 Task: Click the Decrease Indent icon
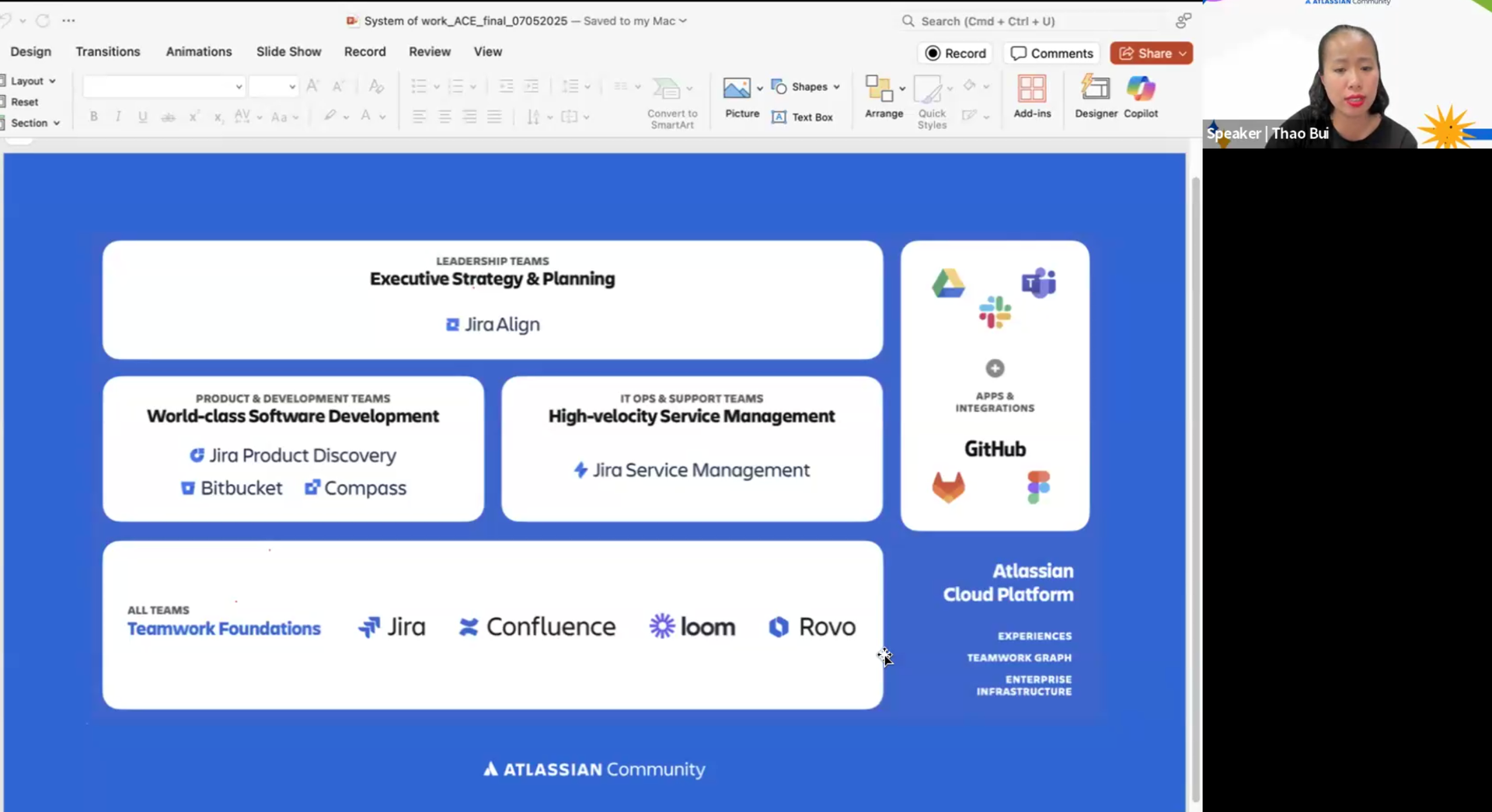click(506, 86)
